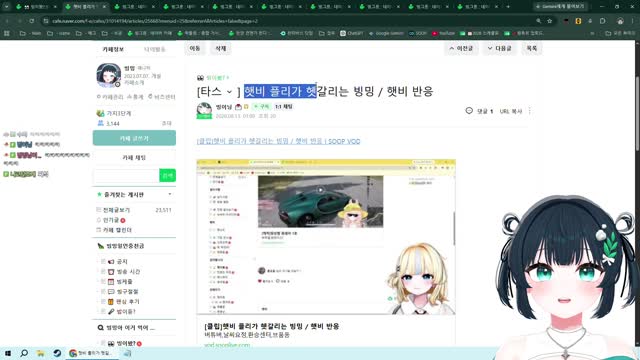Open taskbar search magnifier icon
Image resolution: width=640 pixels, height=360 pixels.
[x=24, y=353]
